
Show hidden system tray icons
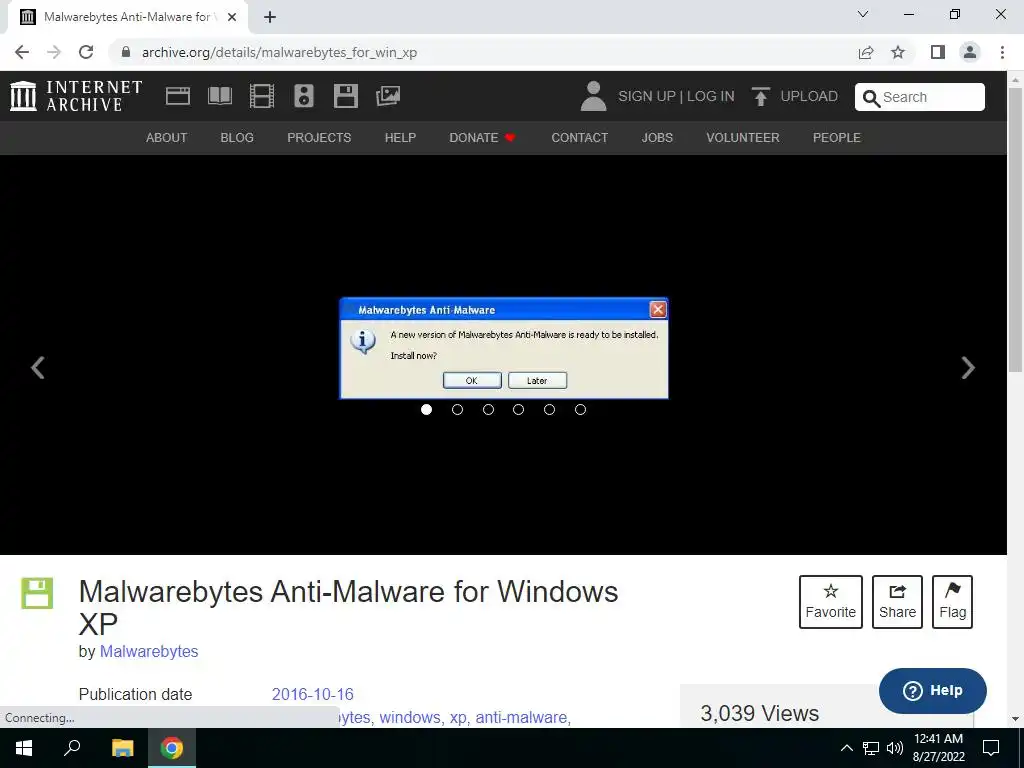(846, 748)
